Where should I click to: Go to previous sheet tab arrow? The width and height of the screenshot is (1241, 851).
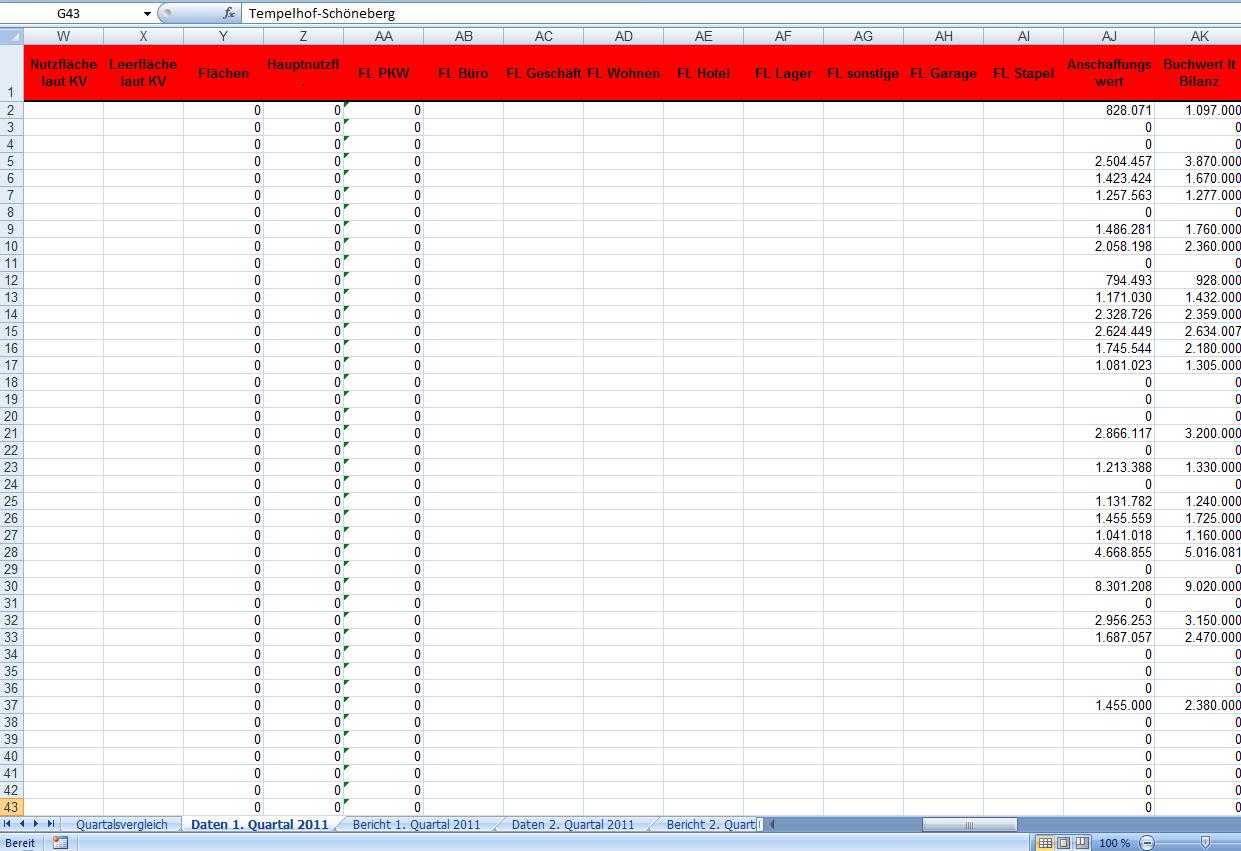click(23, 824)
